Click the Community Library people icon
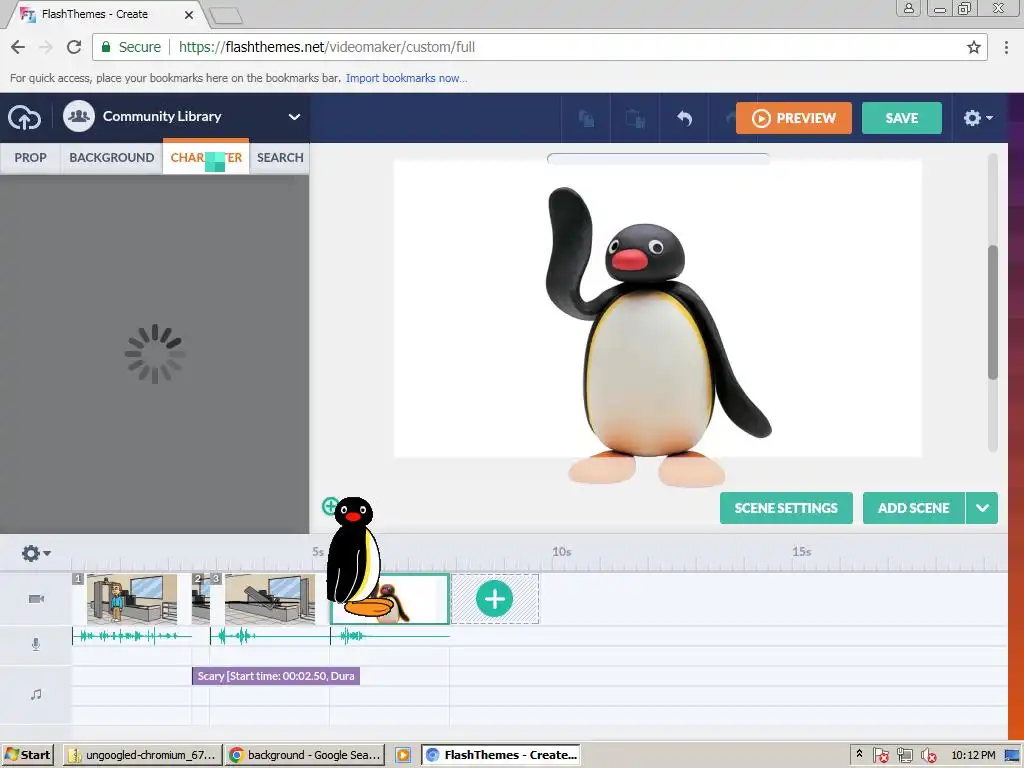This screenshot has height=768, width=1024. (x=79, y=116)
